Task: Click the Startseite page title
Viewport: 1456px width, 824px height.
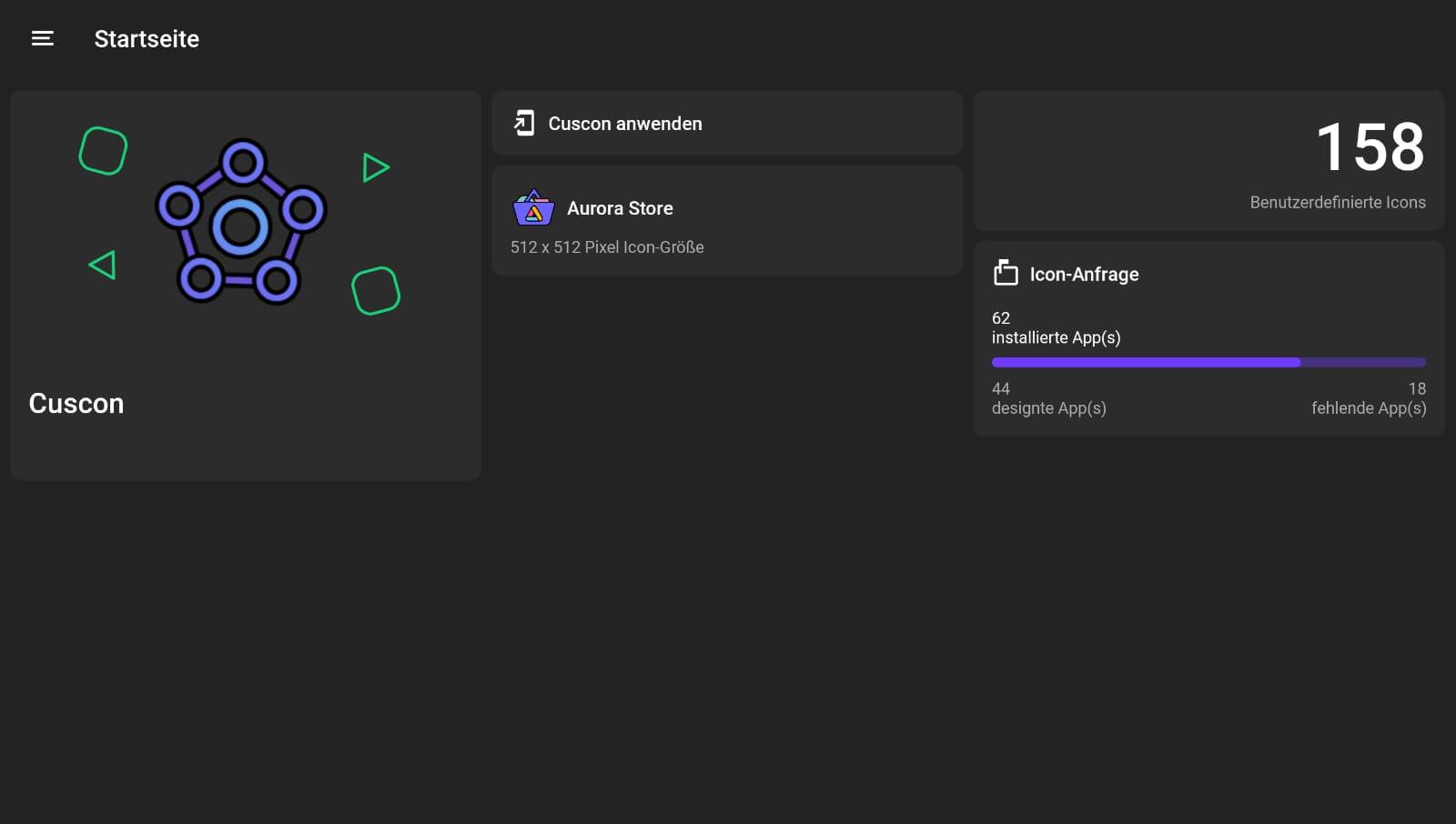Action: [147, 39]
